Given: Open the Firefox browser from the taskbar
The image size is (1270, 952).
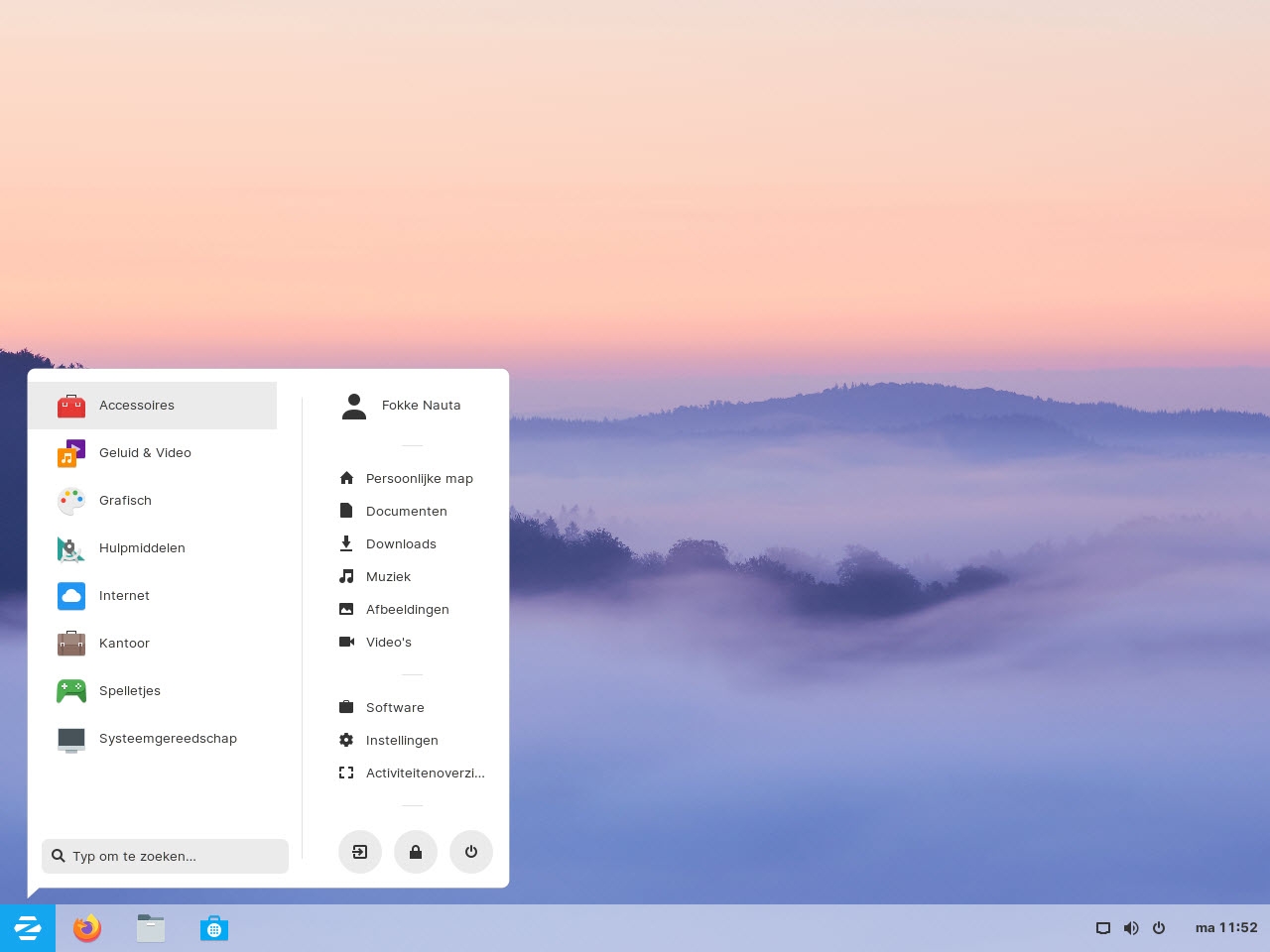Looking at the screenshot, I should tap(86, 928).
